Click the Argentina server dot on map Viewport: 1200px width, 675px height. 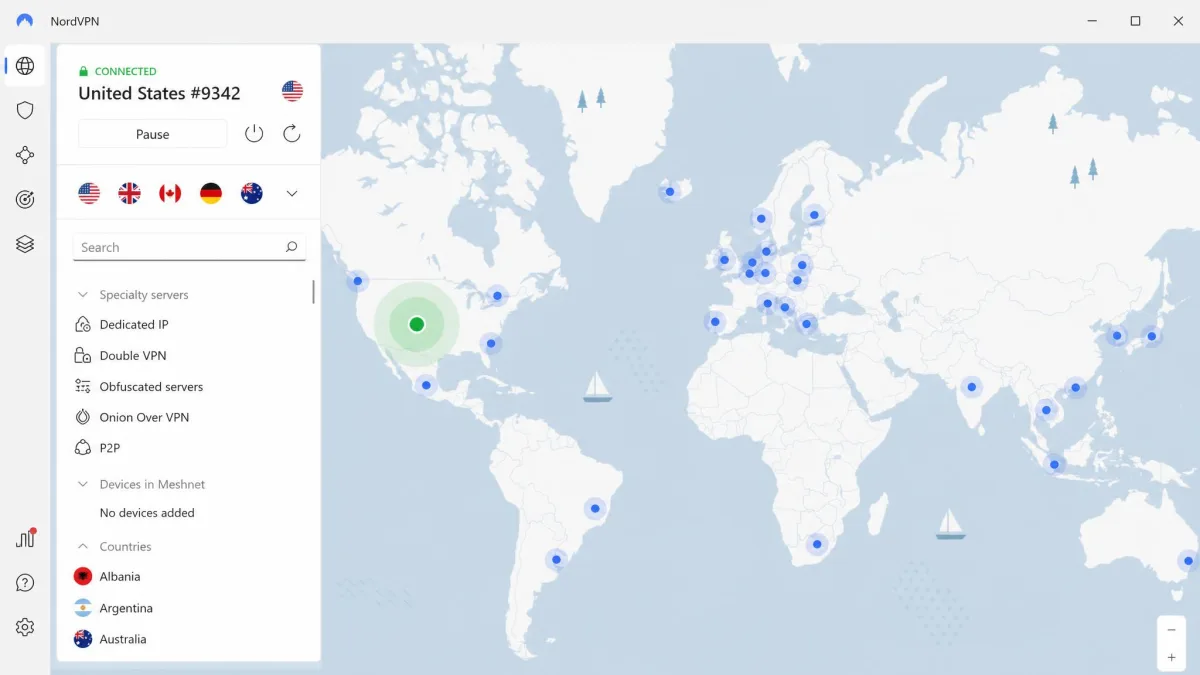[556, 559]
